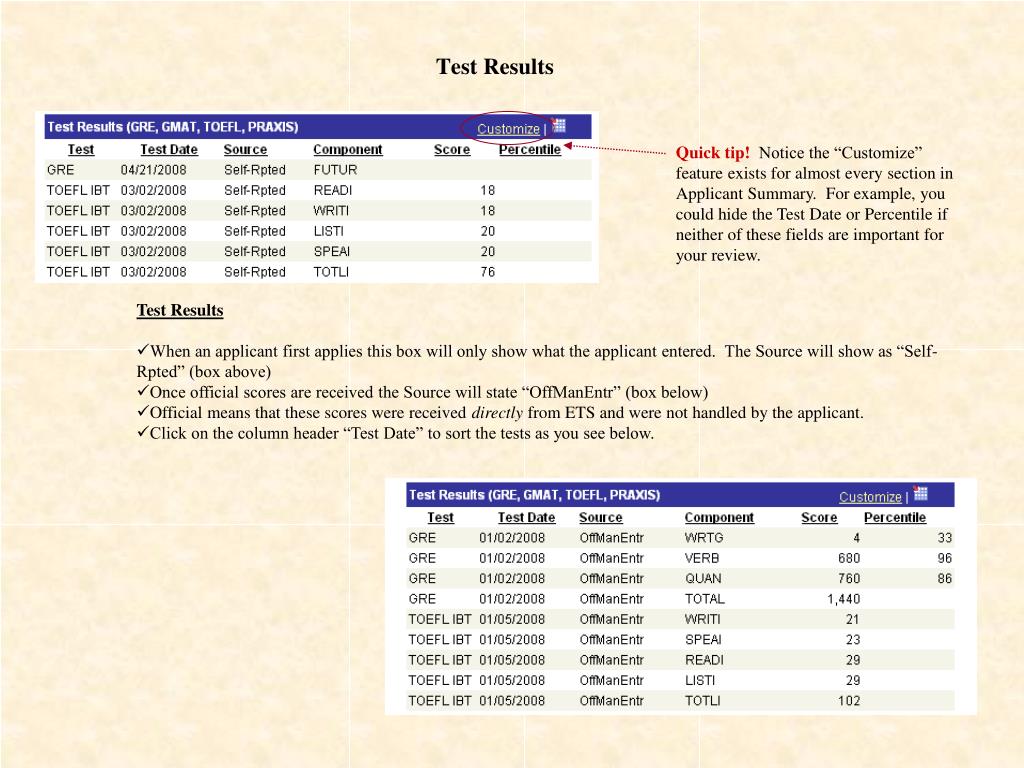Viewport: 1024px width, 768px height.
Task: Sort lower table by Test Date header
Action: point(526,517)
